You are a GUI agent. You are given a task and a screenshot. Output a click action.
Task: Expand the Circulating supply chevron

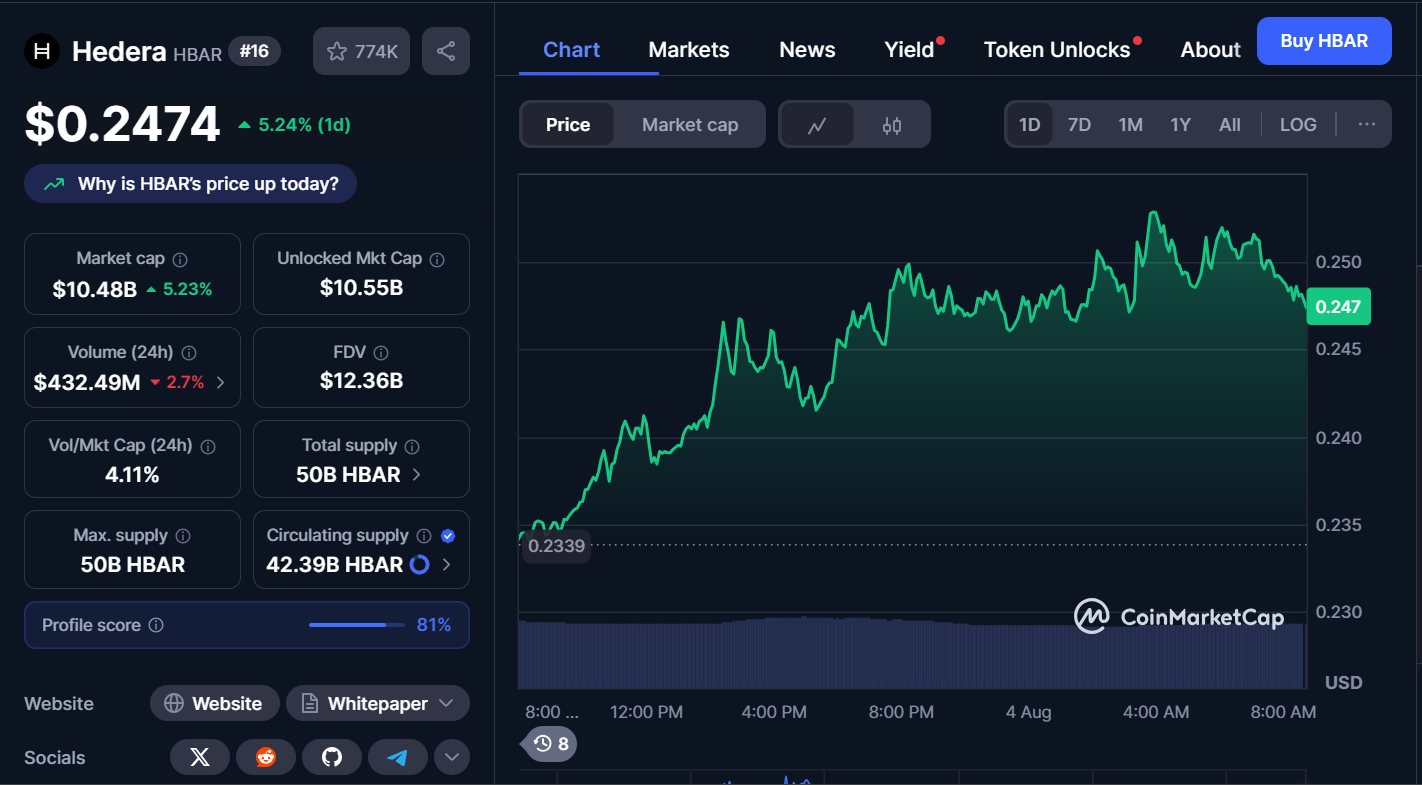[447, 565]
